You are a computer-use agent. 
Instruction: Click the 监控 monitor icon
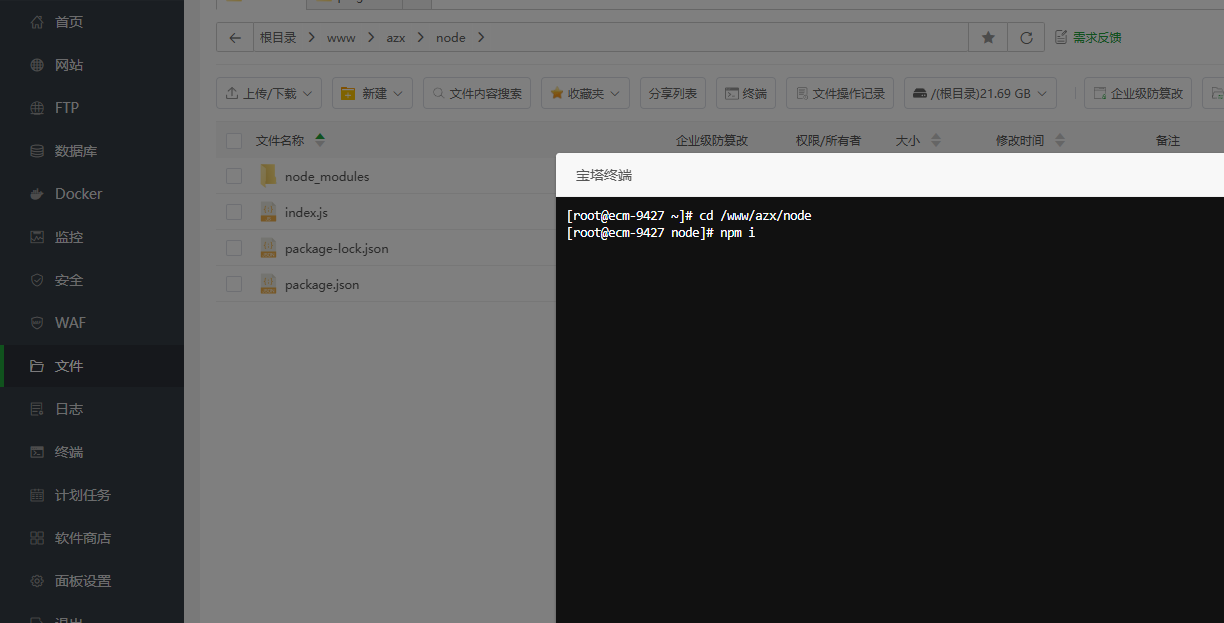[x=37, y=237]
